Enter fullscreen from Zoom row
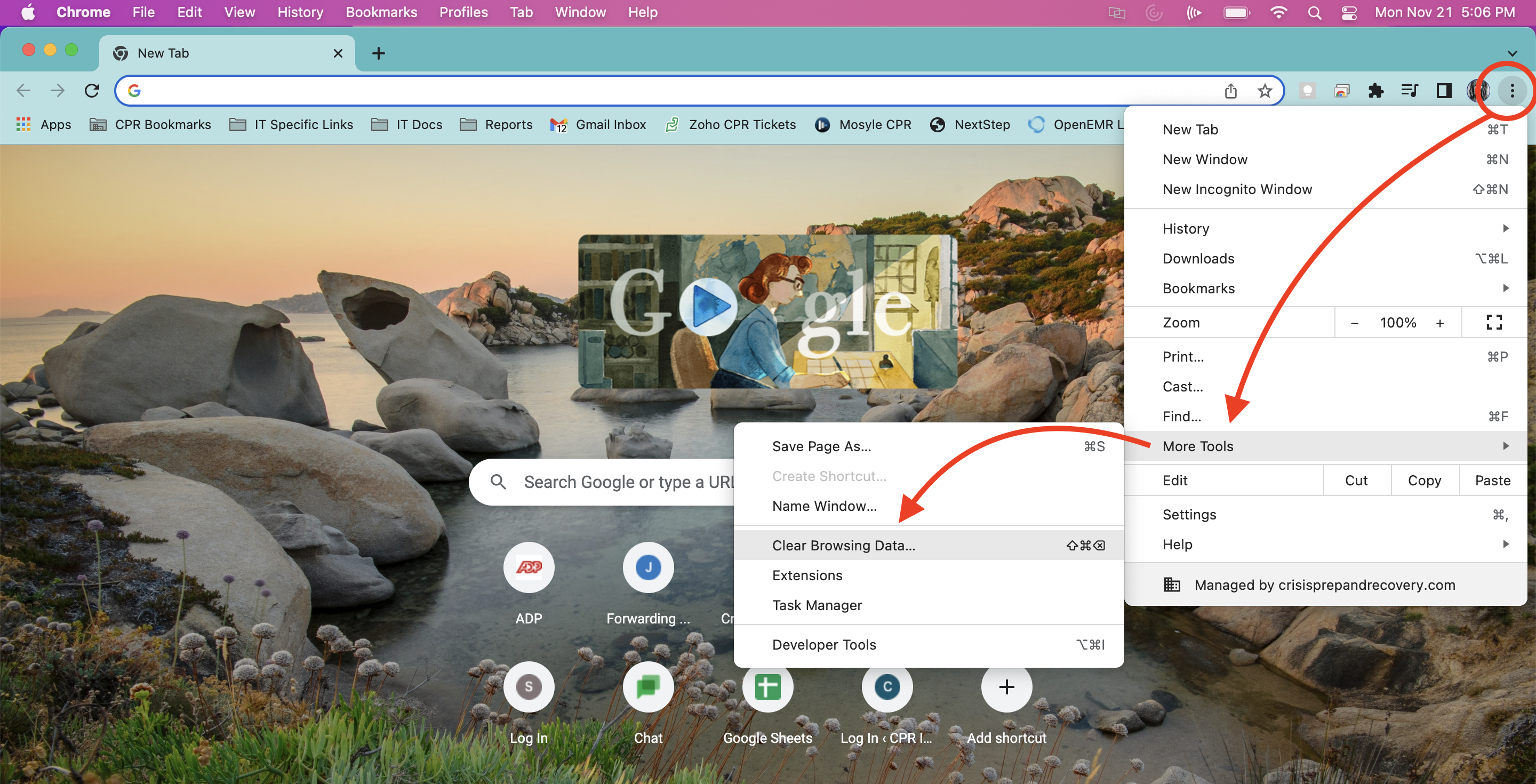The width and height of the screenshot is (1536, 784). tap(1494, 323)
